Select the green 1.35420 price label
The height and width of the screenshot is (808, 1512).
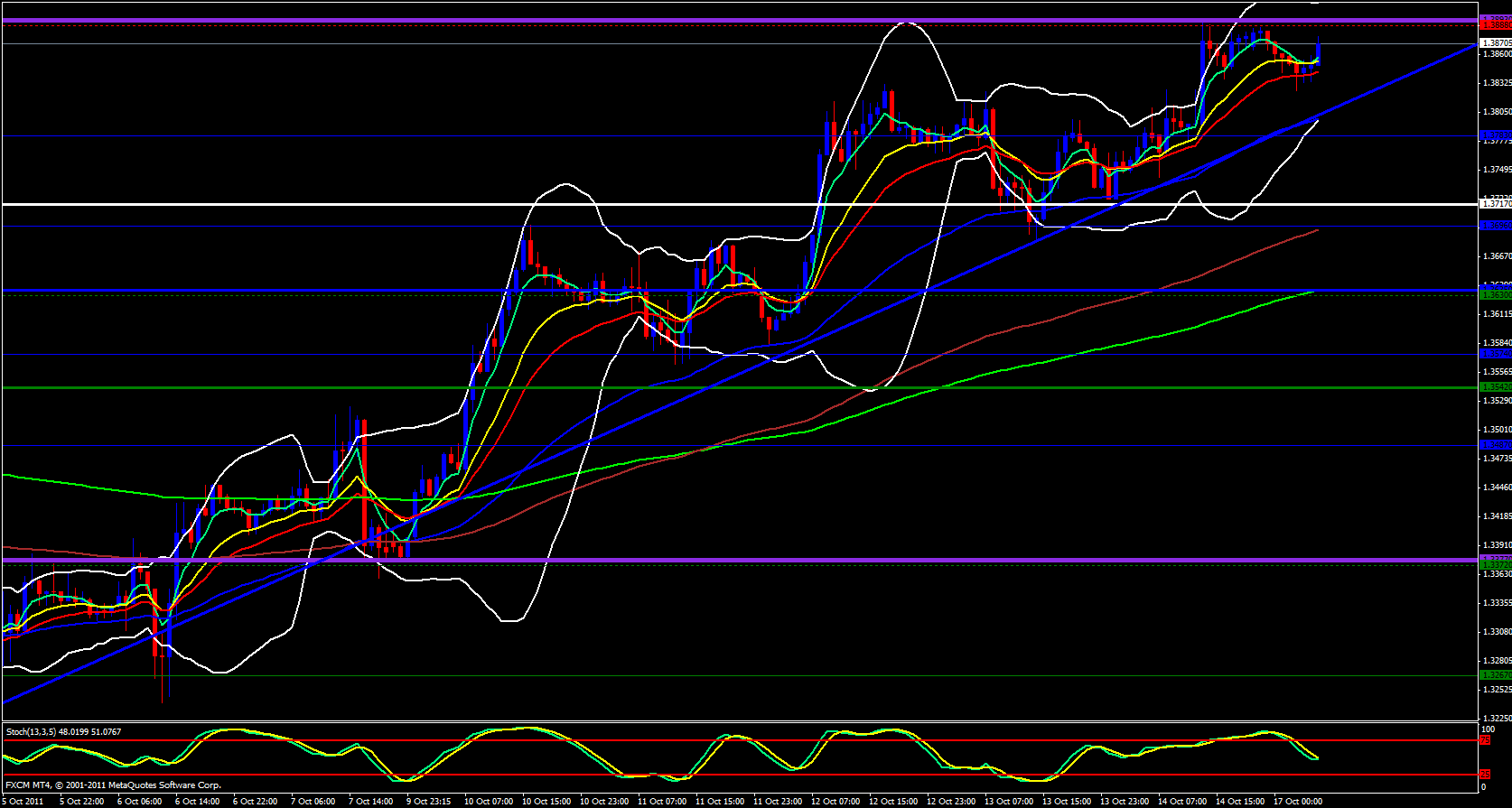pyautogui.click(x=1495, y=387)
